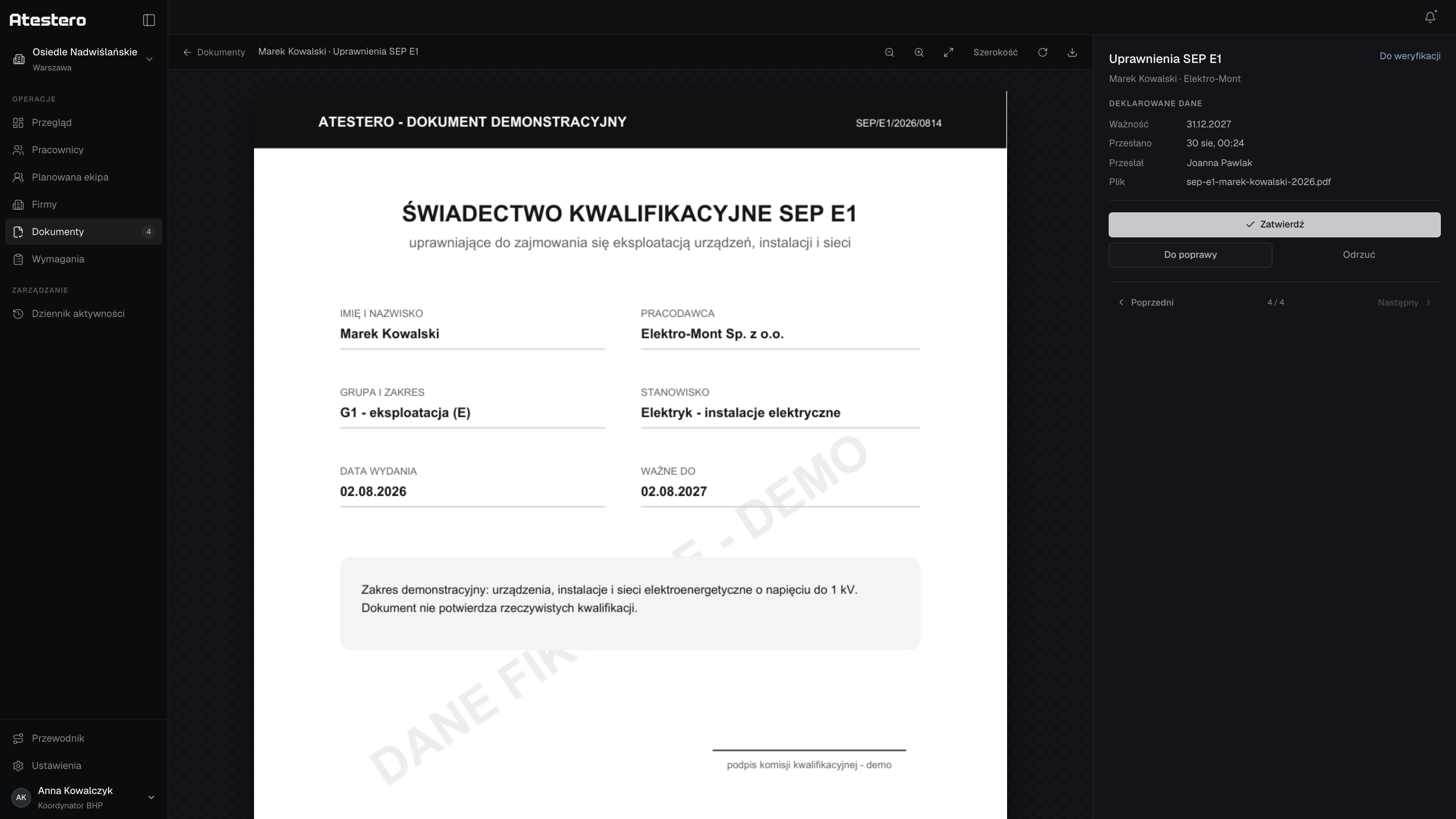Click the Ważne do date 02.08.2027
Viewport: 1456px width, 819px height.
[674, 492]
